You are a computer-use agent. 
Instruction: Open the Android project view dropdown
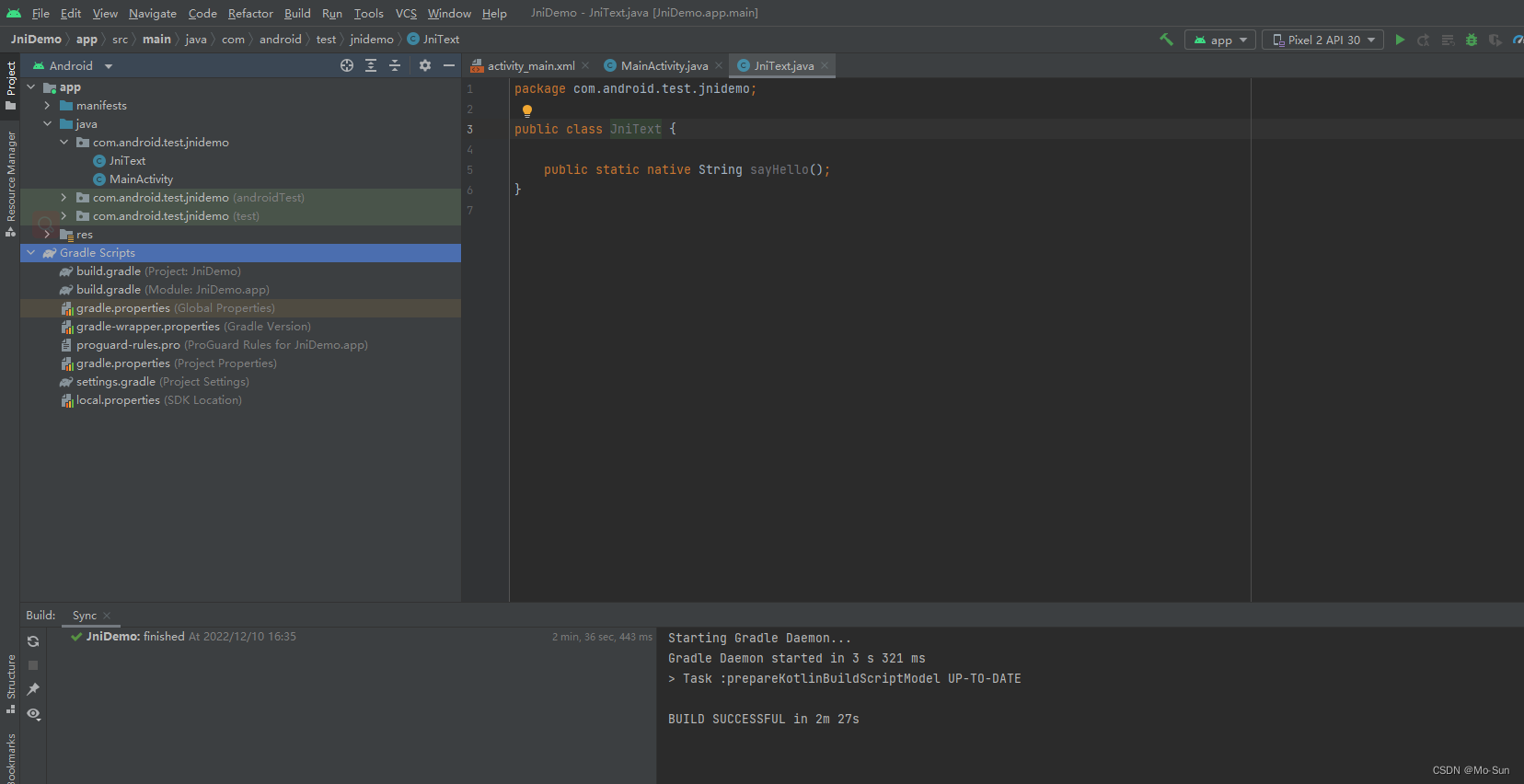[x=72, y=65]
